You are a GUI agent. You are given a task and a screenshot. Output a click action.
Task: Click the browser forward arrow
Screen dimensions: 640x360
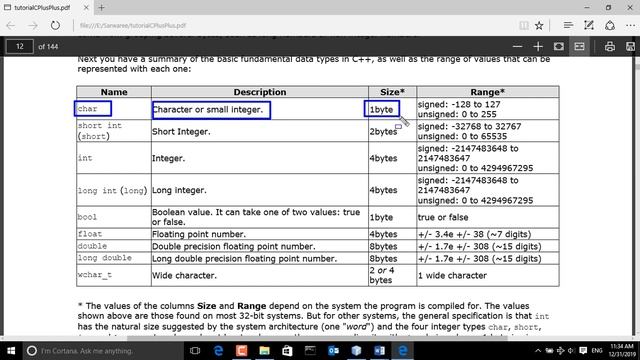tap(33, 25)
